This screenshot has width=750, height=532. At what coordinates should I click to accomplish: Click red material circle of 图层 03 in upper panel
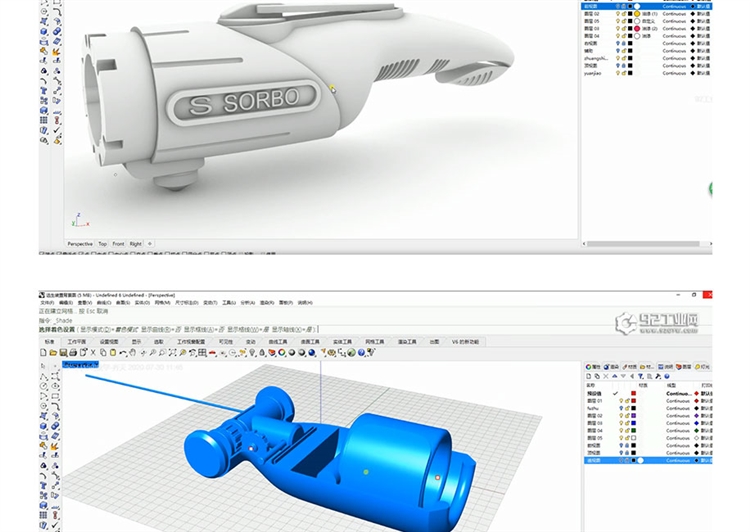(637, 28)
